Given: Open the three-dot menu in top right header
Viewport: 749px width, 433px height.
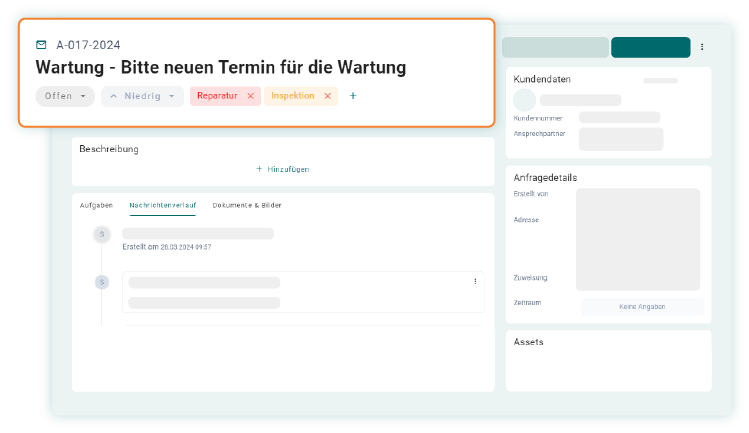Looking at the screenshot, I should [702, 47].
